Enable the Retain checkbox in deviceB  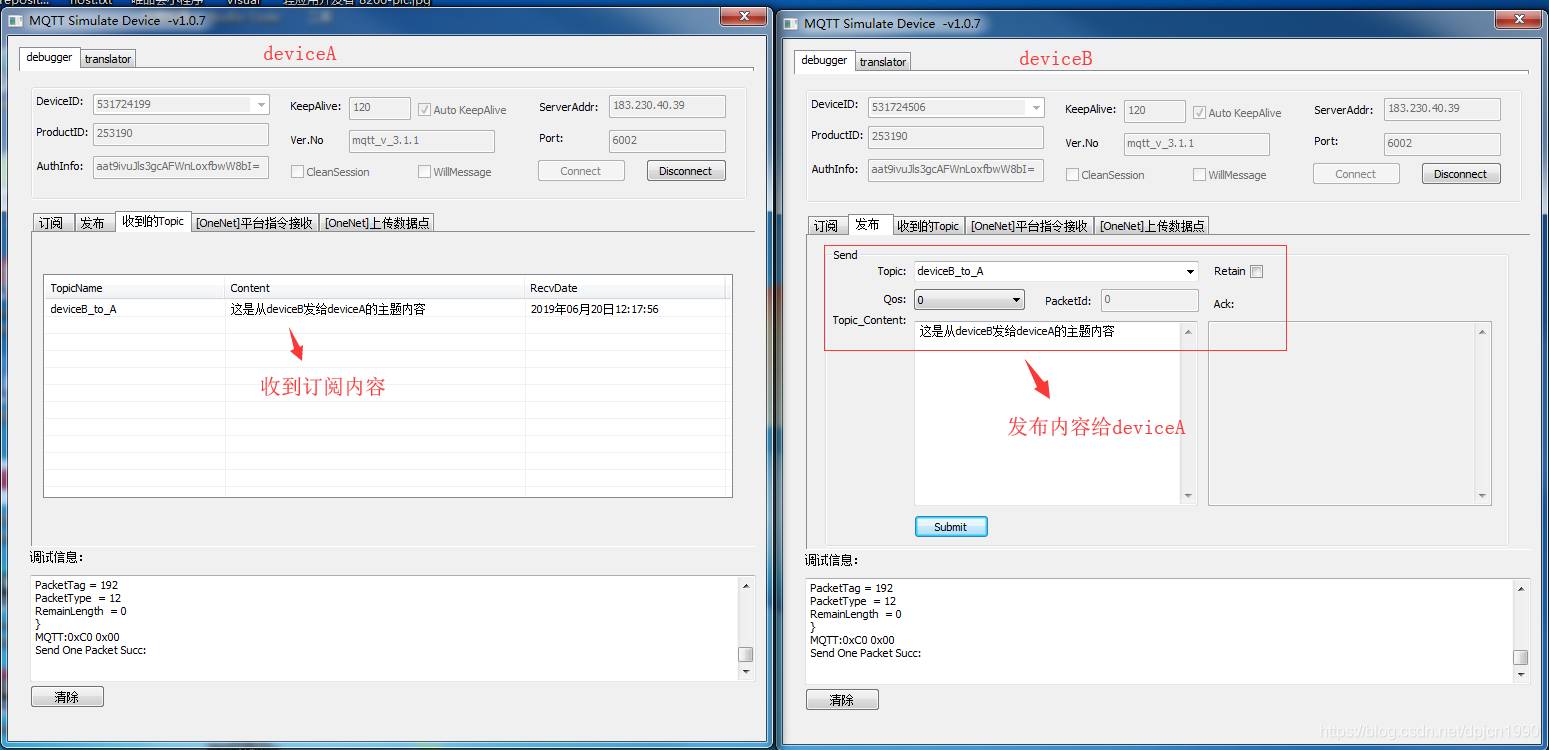coord(1257,271)
